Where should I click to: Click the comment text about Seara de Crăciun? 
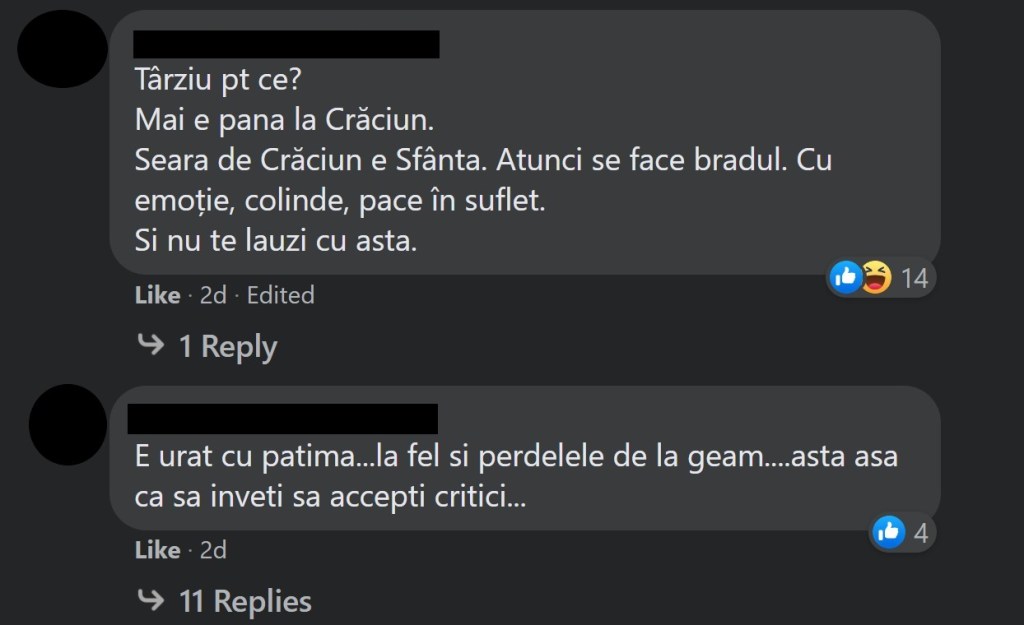483,160
